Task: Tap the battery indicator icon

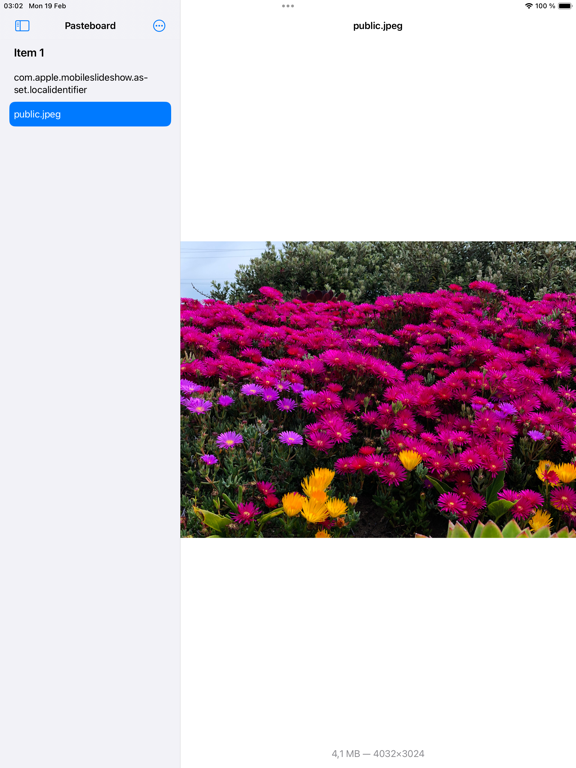Action: pyautogui.click(x=565, y=6)
